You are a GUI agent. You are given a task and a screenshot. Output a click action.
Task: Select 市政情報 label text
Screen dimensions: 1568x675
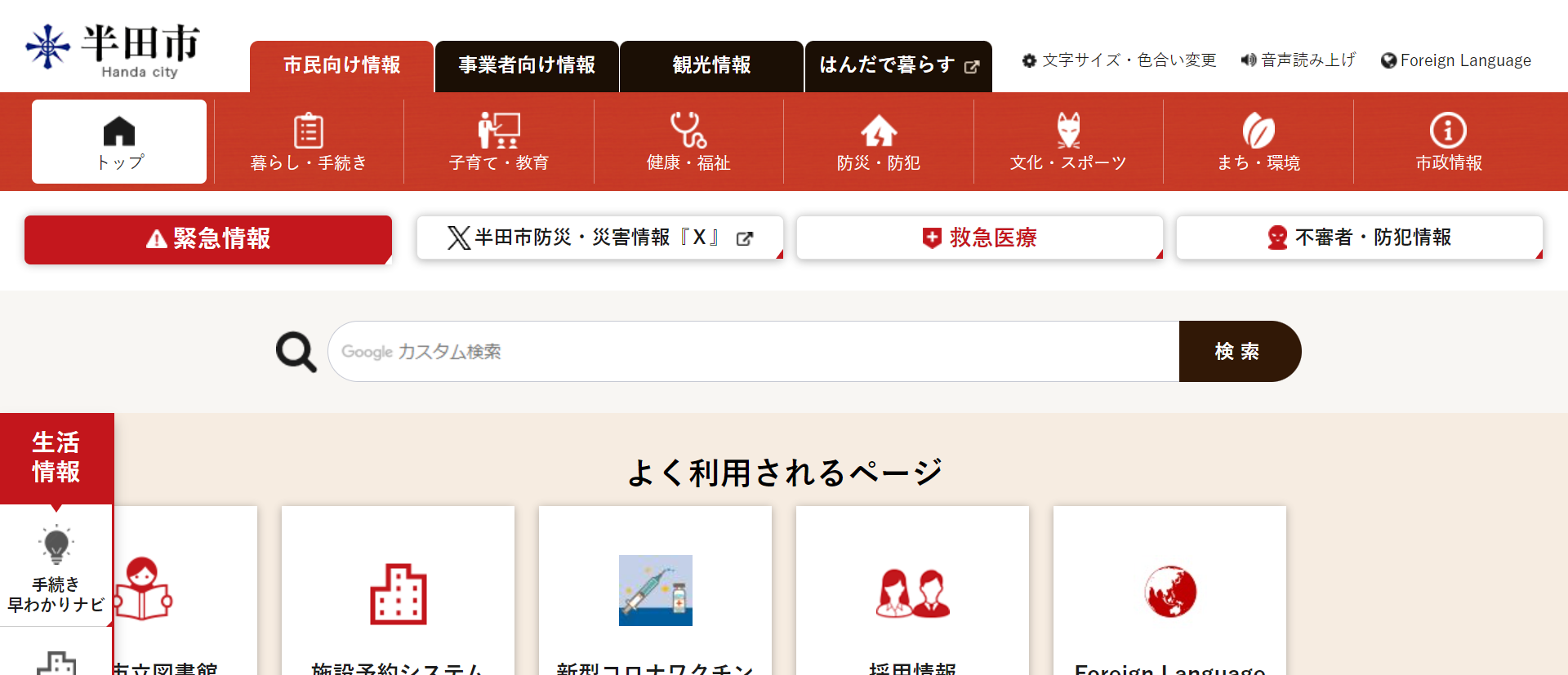click(x=1448, y=162)
